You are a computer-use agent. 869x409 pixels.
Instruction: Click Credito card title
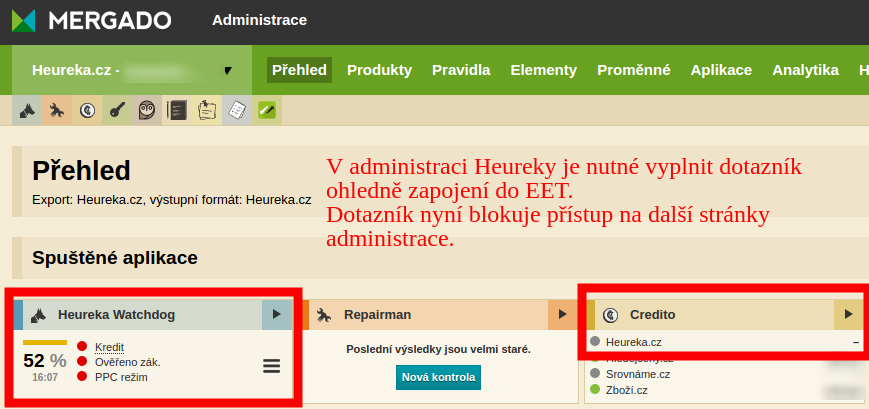tap(652, 315)
